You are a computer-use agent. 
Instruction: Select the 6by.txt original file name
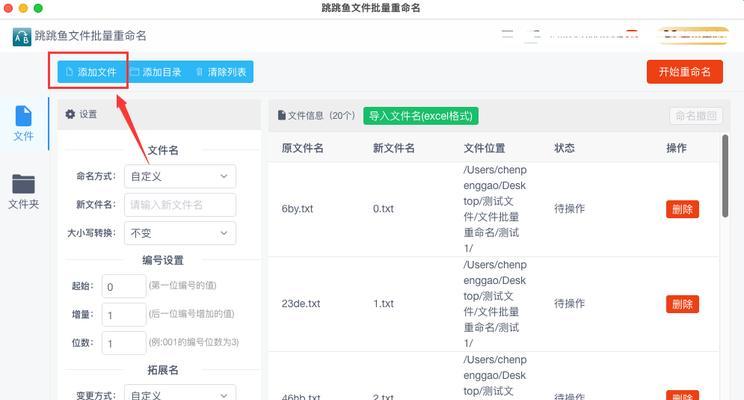click(297, 209)
